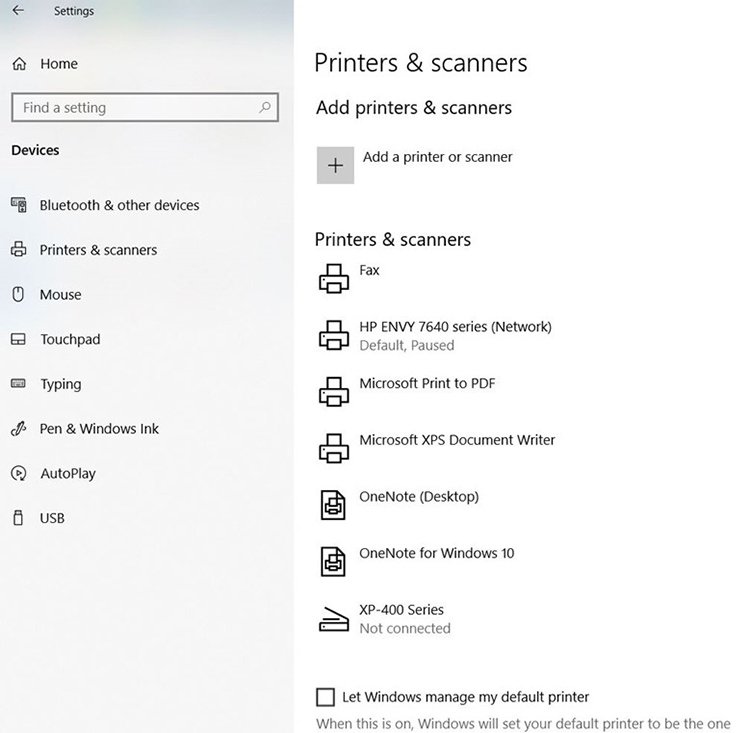Click the XP-400 Series scanner icon
The height and width of the screenshot is (733, 750).
333,619
